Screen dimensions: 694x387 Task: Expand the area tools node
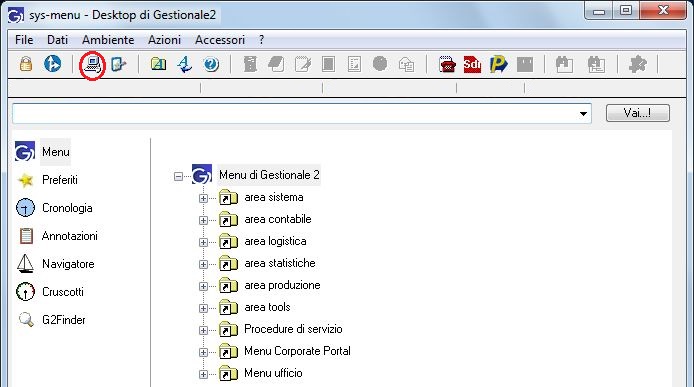click(203, 308)
